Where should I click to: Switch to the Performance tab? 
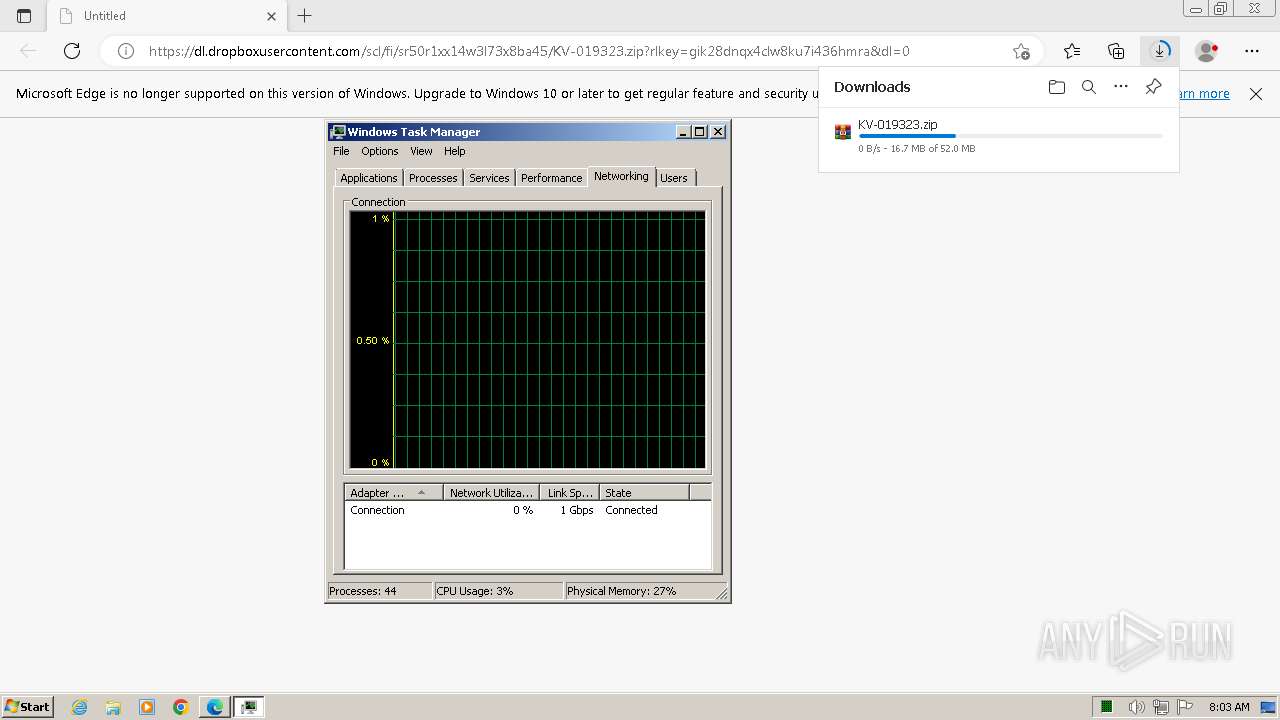click(551, 178)
